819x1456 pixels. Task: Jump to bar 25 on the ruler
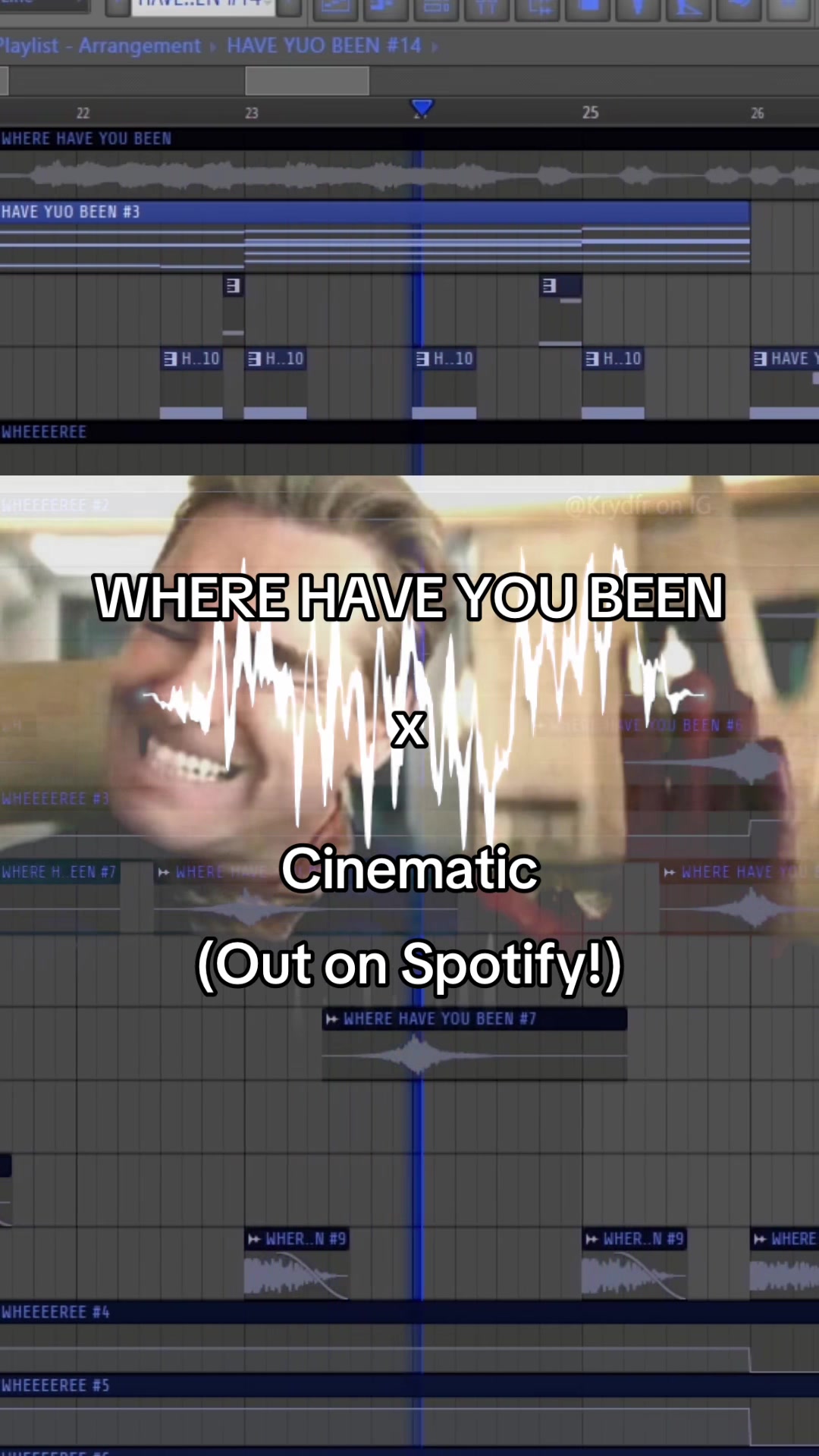point(591,112)
